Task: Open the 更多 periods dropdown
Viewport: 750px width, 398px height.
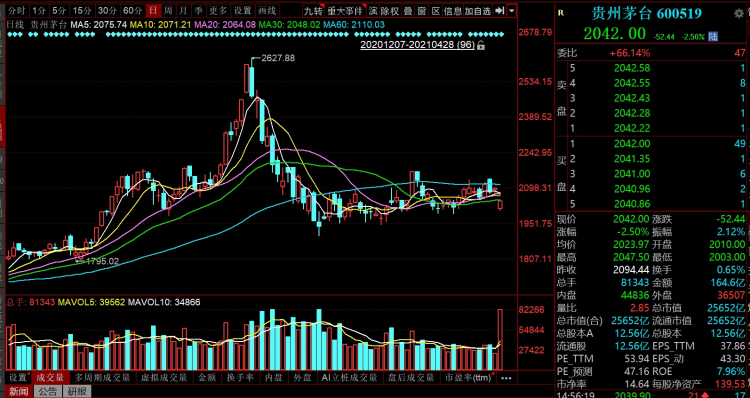Action: 218,11
